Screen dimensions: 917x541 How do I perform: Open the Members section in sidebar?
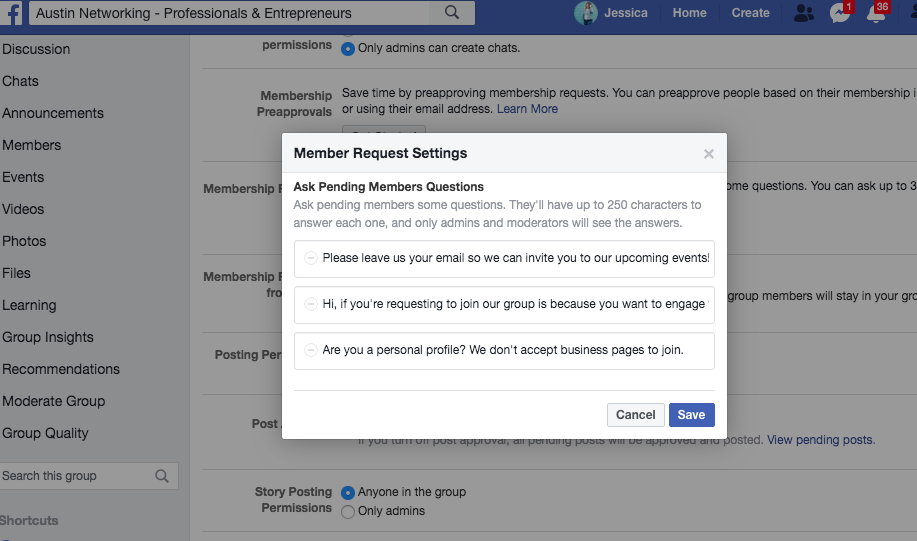coord(32,145)
